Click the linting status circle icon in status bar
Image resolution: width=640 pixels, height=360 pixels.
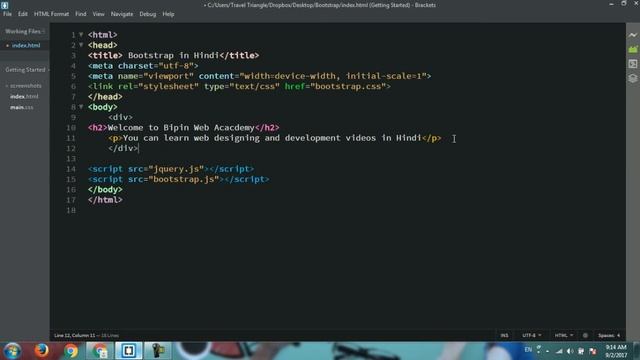tap(585, 336)
